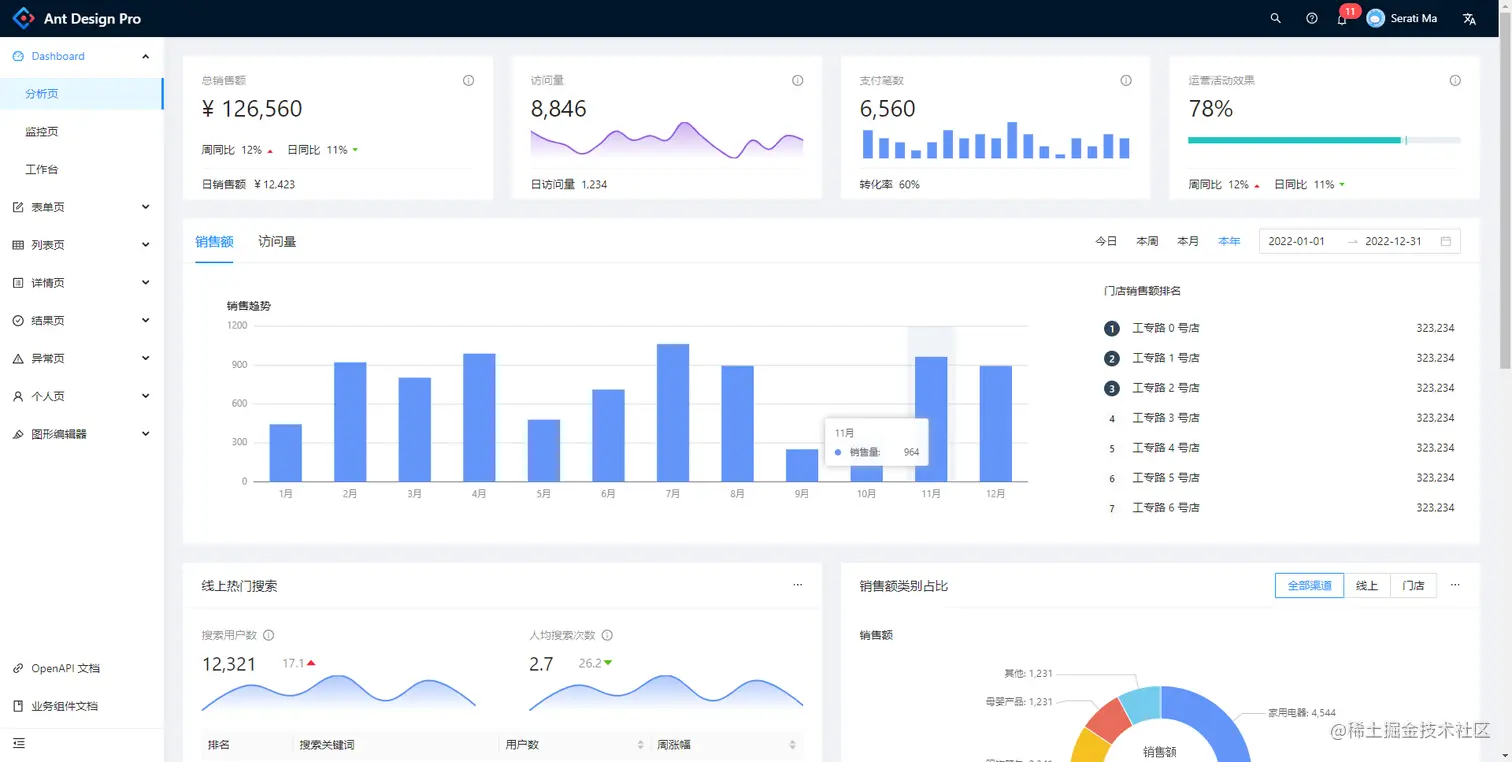1512x762 pixels.
Task: Open notifications bell with 11 badge
Action: coord(1342,18)
